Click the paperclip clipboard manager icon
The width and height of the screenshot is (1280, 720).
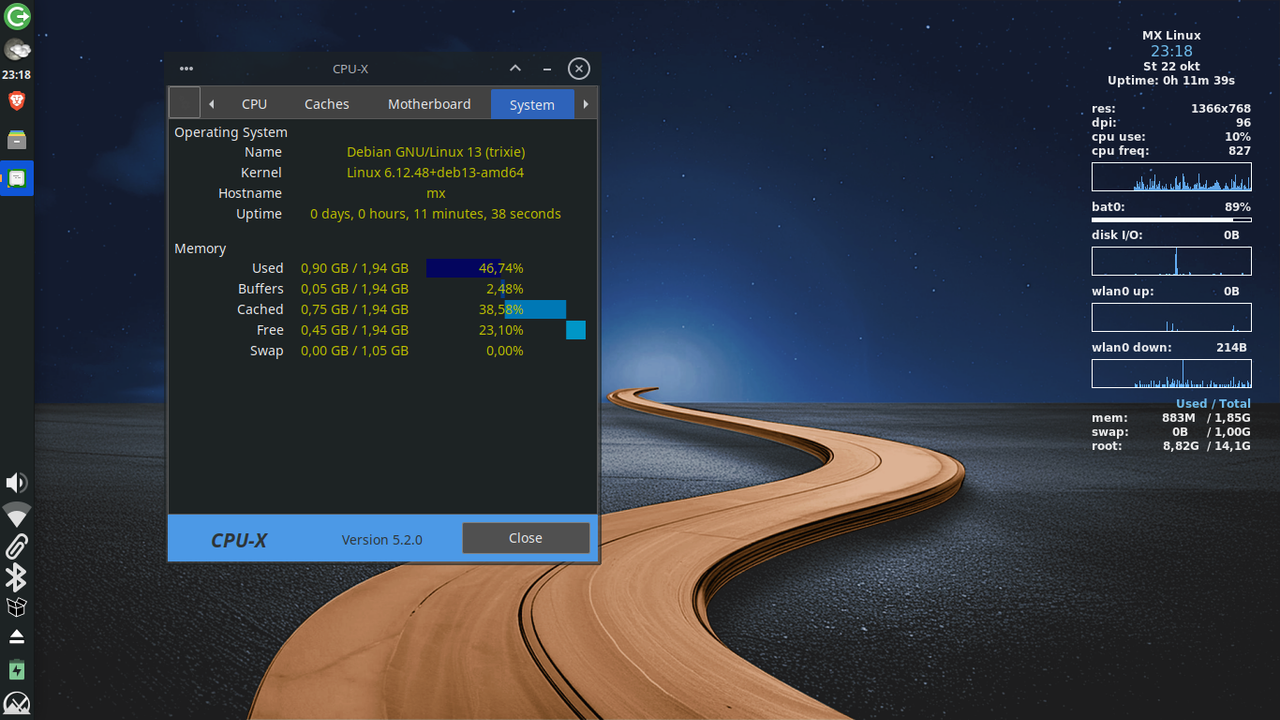[16, 546]
